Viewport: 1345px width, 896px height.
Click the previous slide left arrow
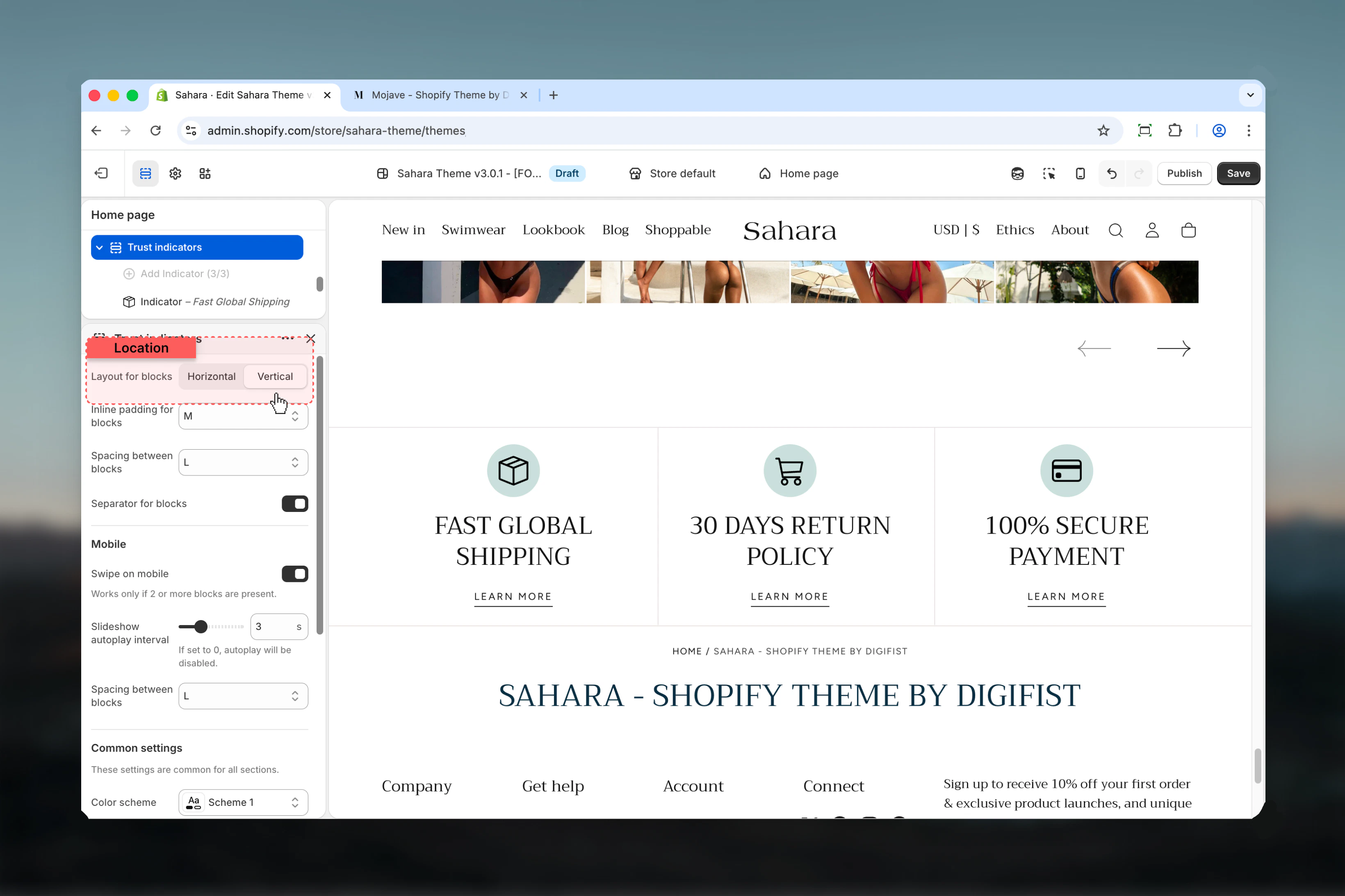coord(1094,348)
